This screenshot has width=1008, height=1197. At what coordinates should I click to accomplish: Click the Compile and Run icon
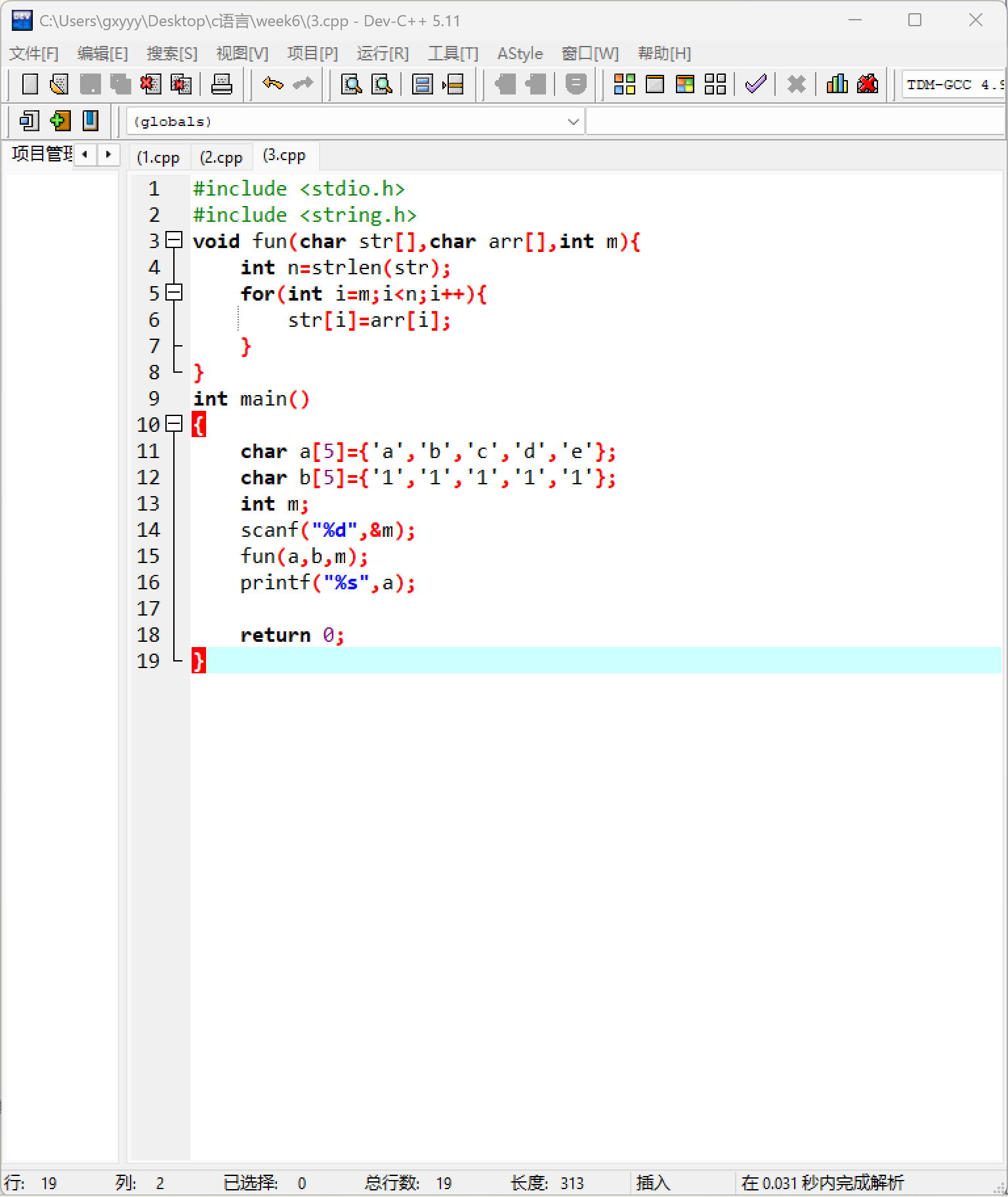click(x=684, y=84)
